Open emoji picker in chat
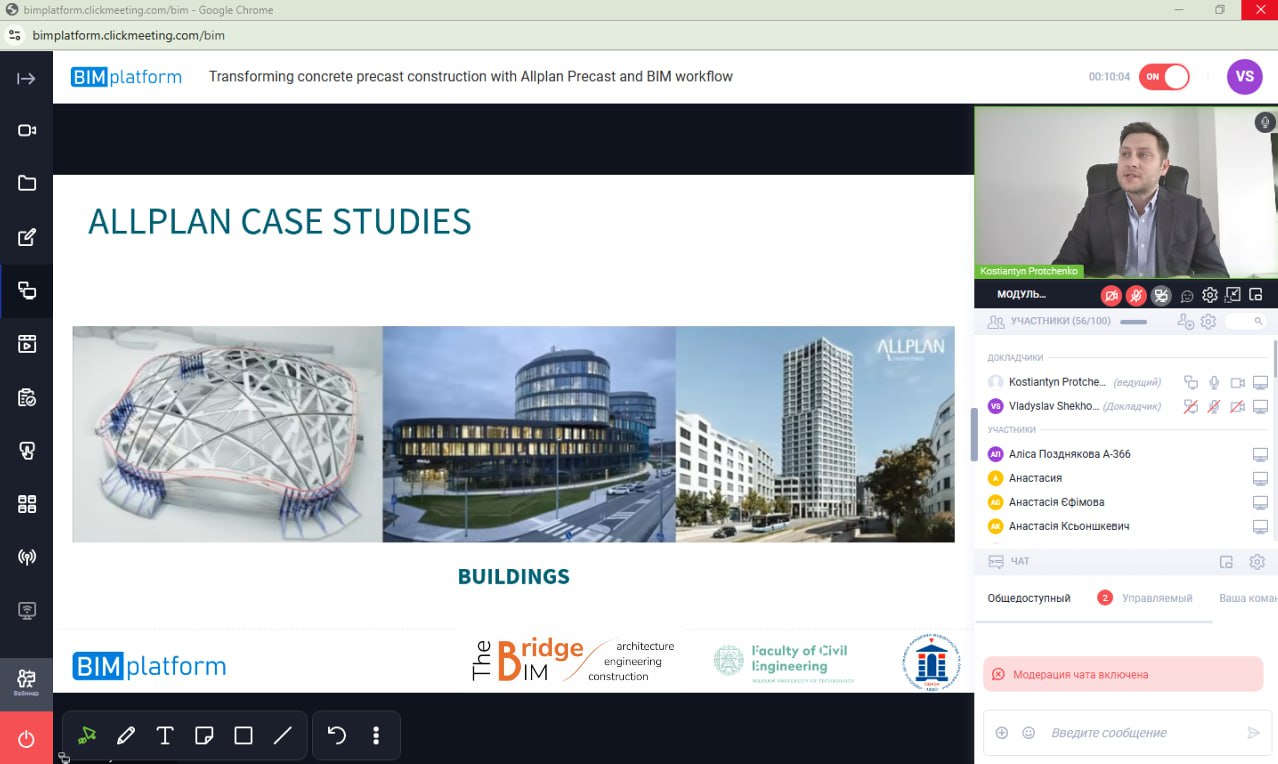 tap(1028, 733)
